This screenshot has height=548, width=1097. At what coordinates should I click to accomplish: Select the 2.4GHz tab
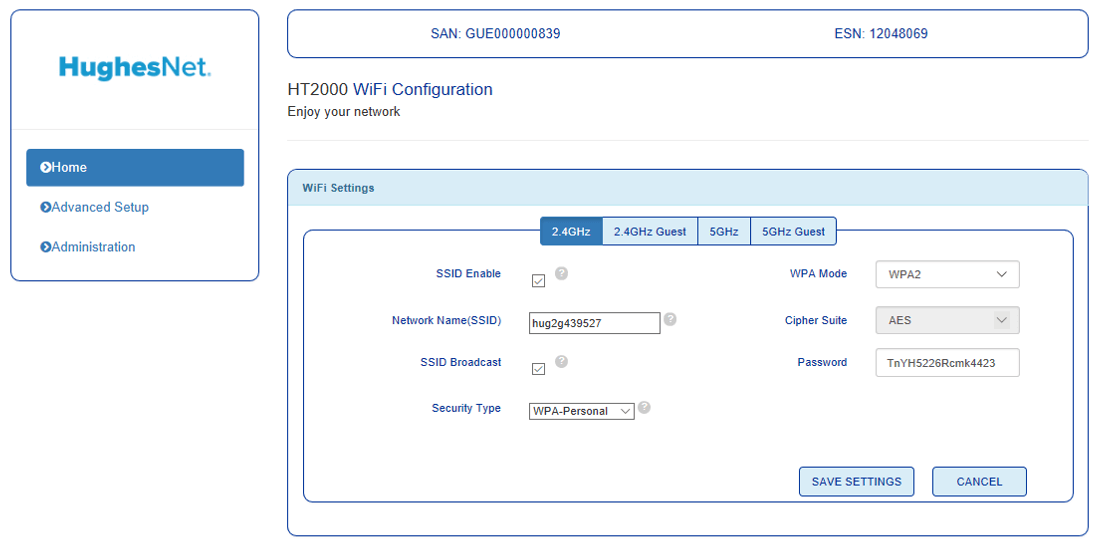click(x=571, y=231)
